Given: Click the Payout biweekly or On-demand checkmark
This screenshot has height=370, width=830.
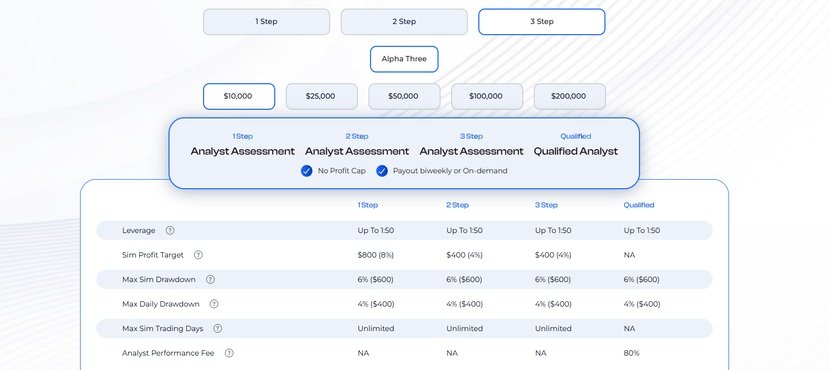Looking at the screenshot, I should click(x=382, y=171).
